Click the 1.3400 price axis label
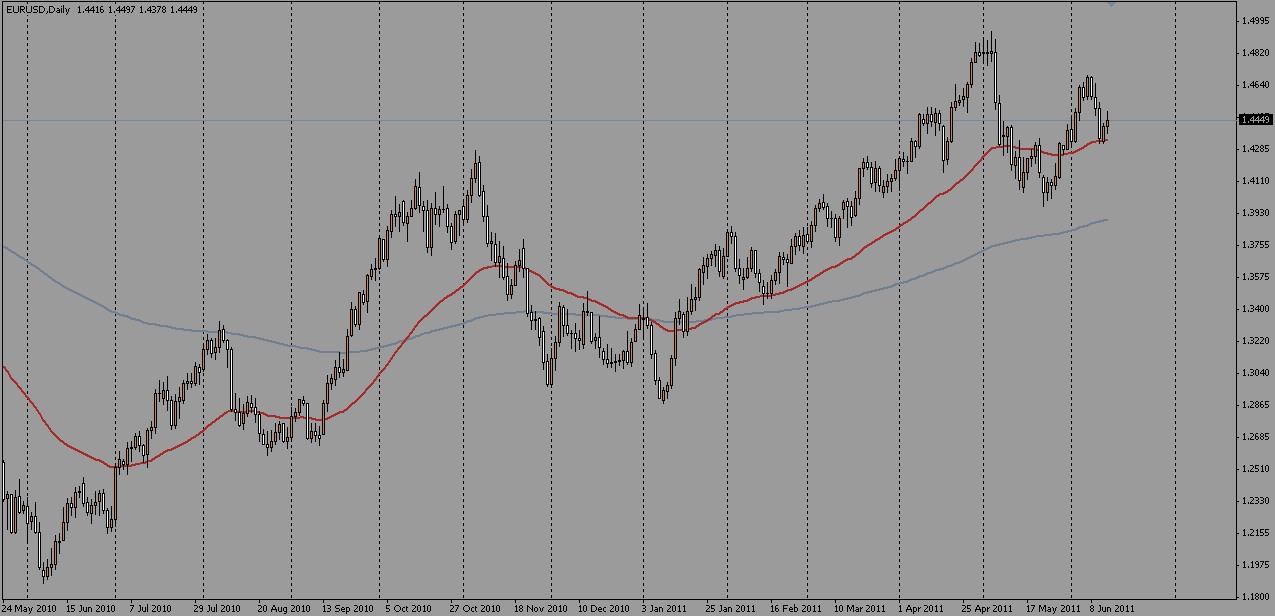Viewport: 1275px width, 616px height. [1256, 309]
